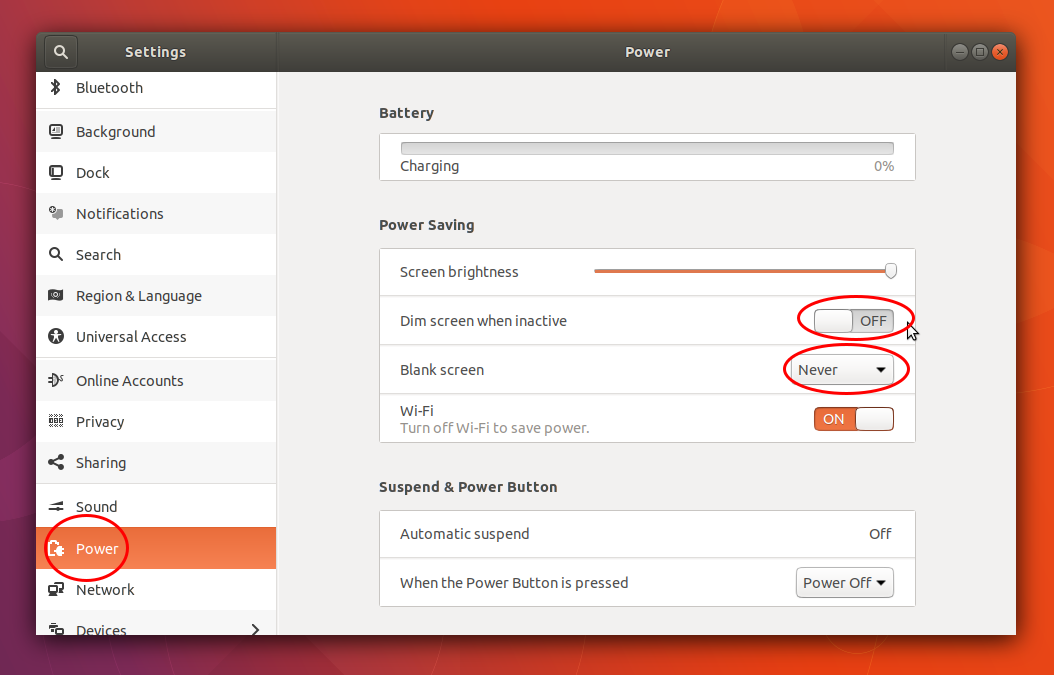The height and width of the screenshot is (675, 1054).
Task: Click the Sharing icon in sidebar
Action: click(x=56, y=462)
